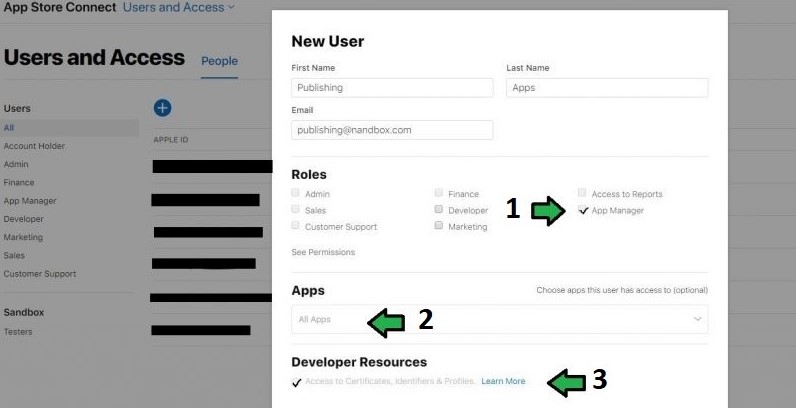Click the See Permissions link

(x=323, y=252)
